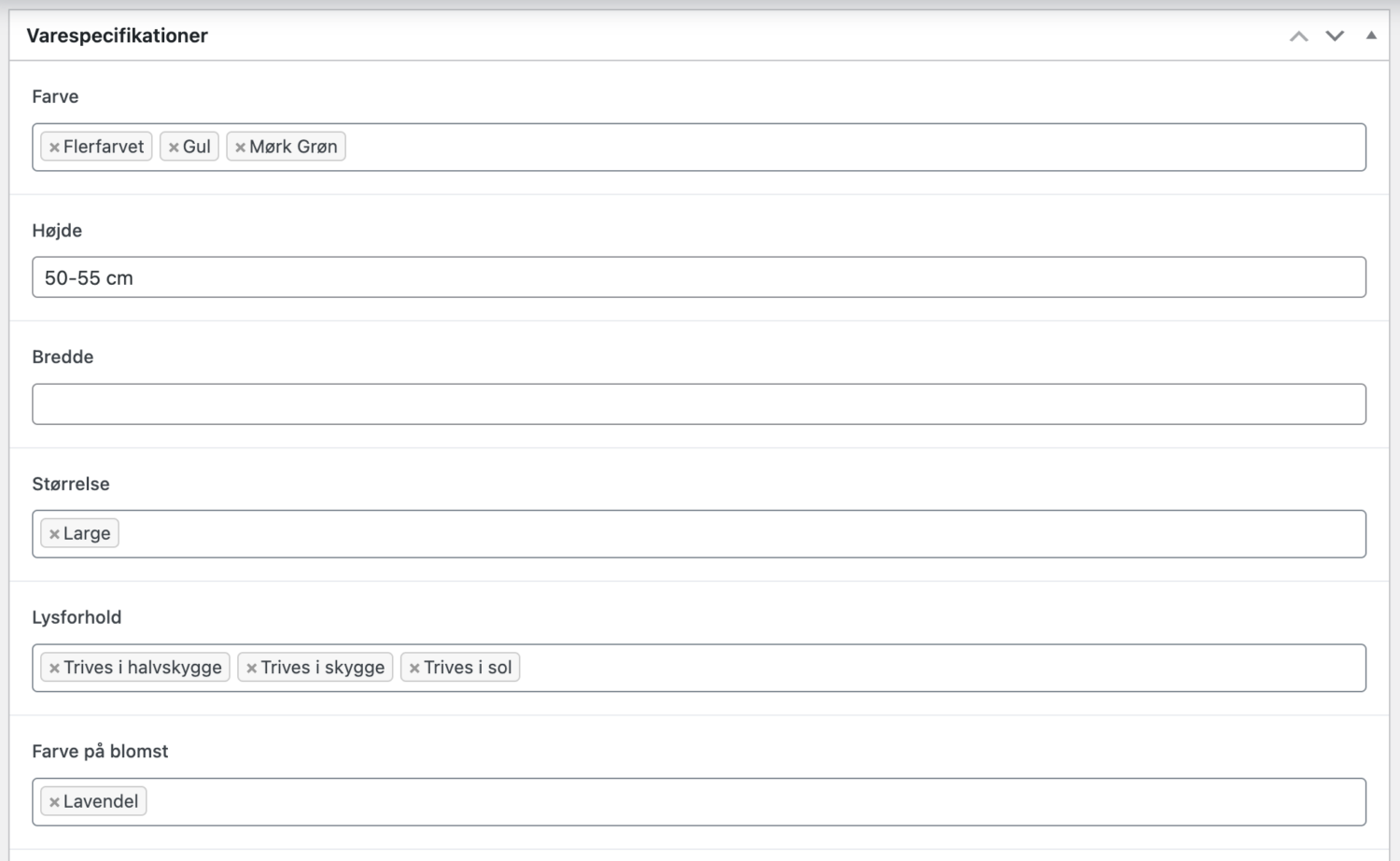Open the Farve på blomst selector

pyautogui.click(x=747, y=802)
